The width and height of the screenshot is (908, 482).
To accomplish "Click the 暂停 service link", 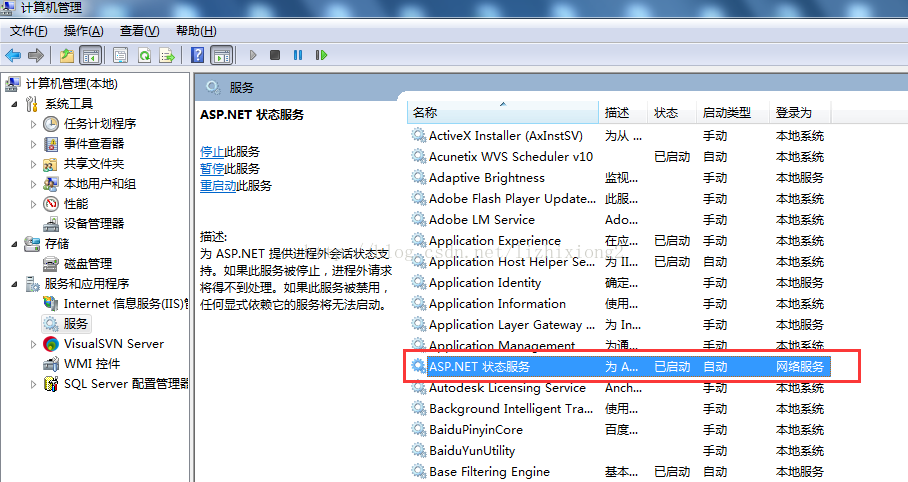I will pyautogui.click(x=212, y=169).
